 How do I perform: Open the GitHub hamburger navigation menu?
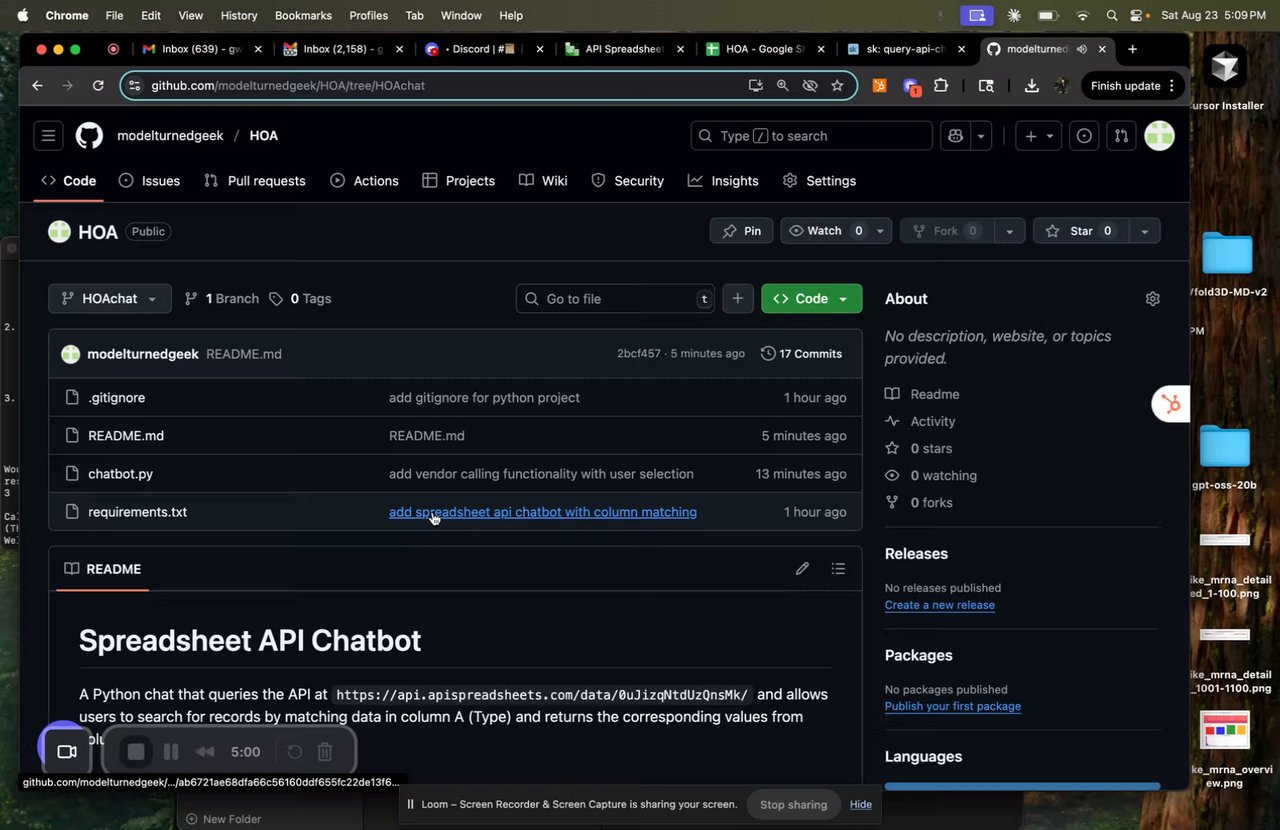click(48, 135)
